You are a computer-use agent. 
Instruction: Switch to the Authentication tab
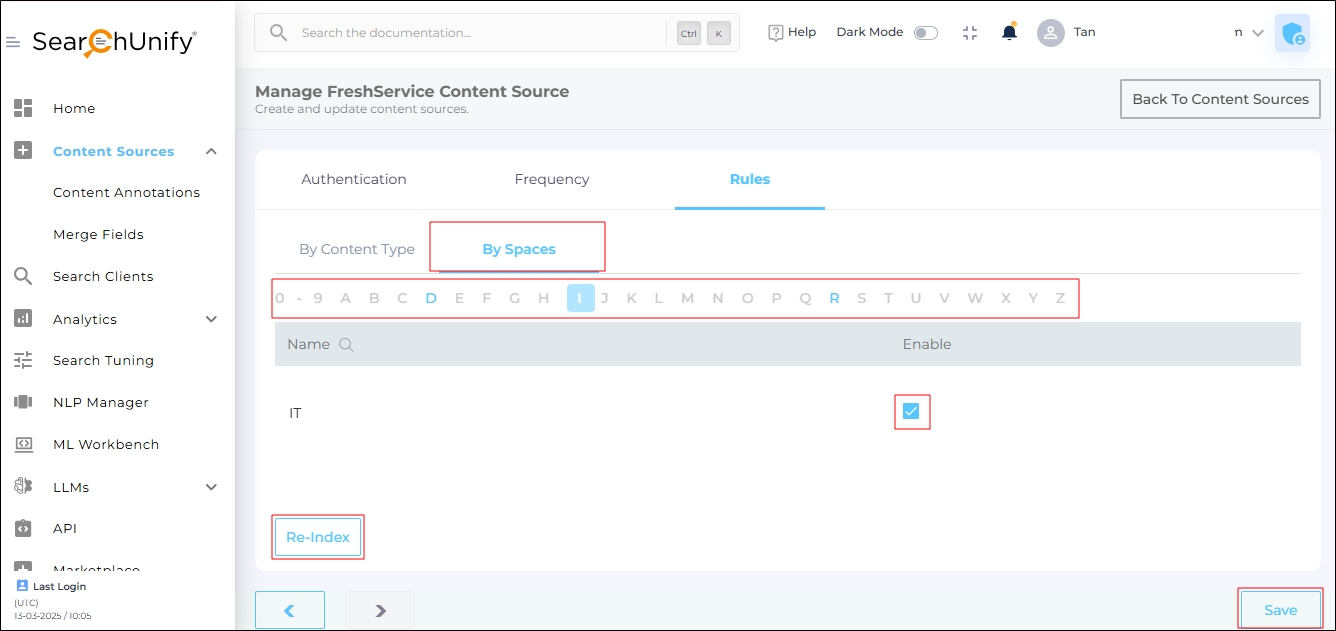click(354, 179)
